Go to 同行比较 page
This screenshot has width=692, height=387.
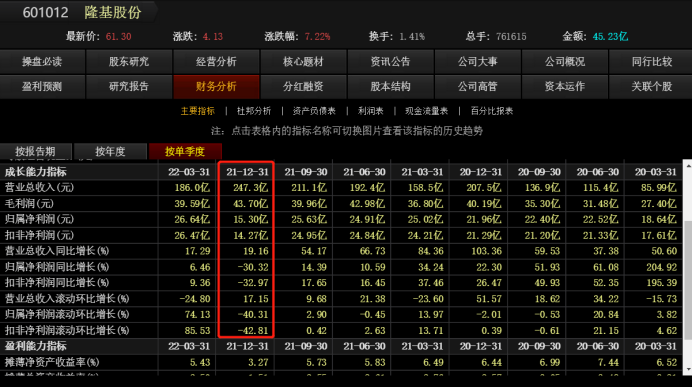pos(651,61)
